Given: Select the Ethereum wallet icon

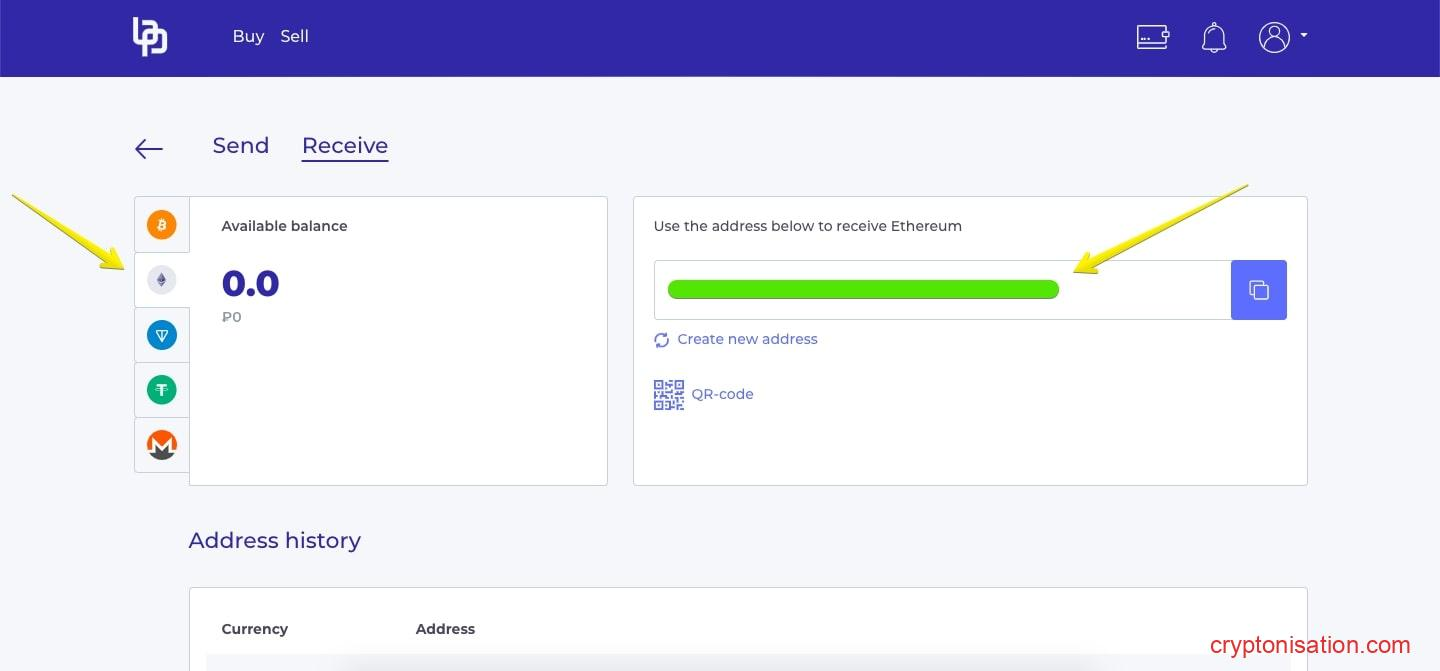Looking at the screenshot, I should click(162, 280).
